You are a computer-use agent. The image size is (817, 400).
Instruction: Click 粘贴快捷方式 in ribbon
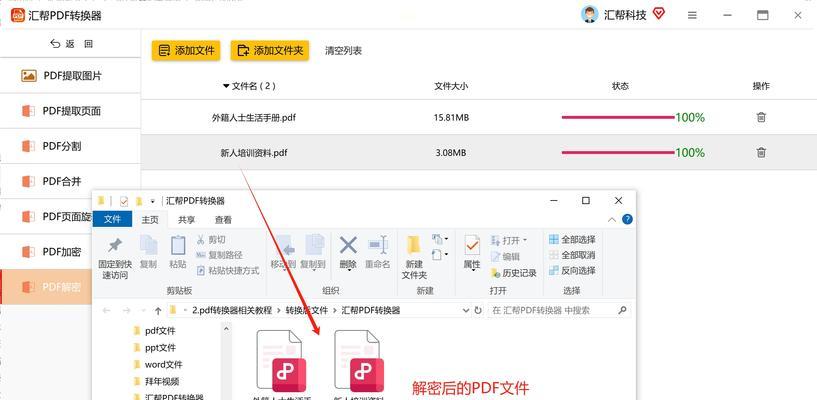[x=228, y=271]
